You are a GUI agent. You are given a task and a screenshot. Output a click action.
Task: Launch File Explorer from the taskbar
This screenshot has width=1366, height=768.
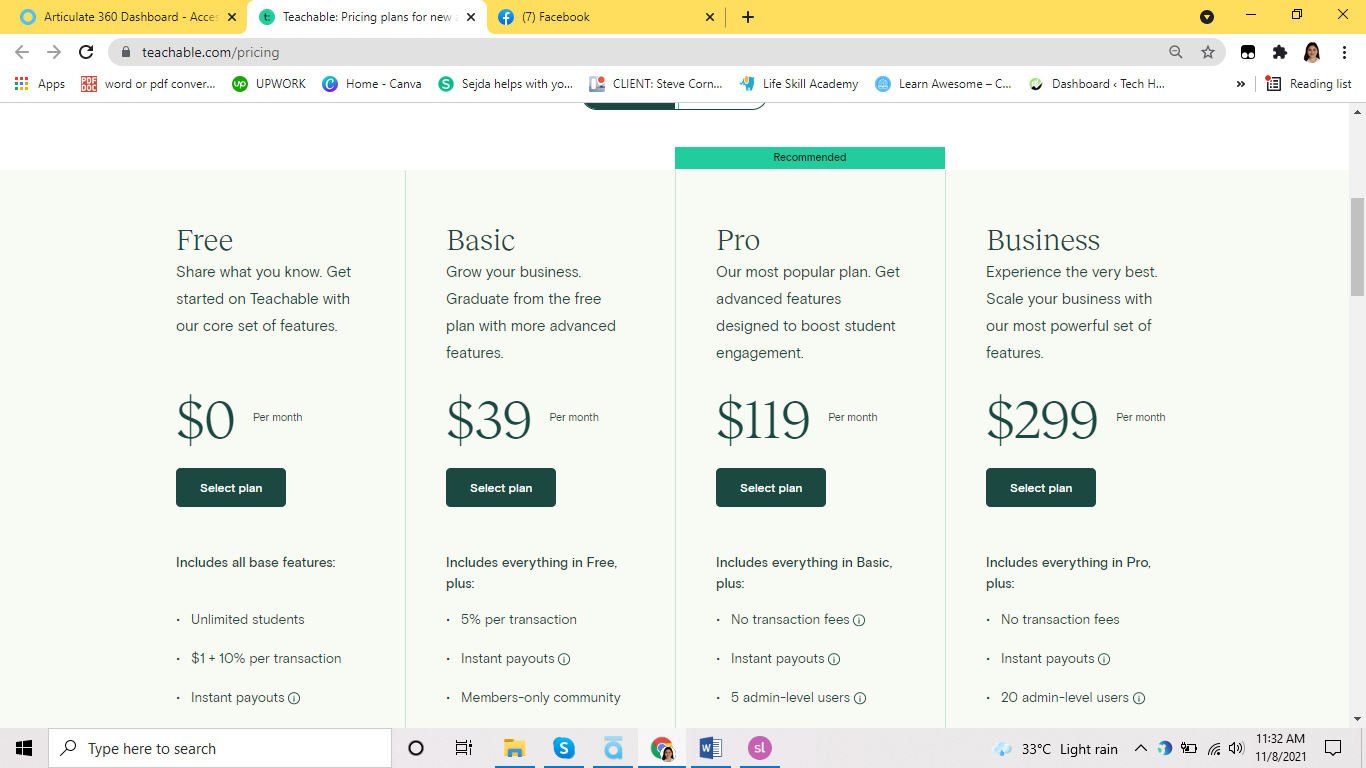click(514, 748)
